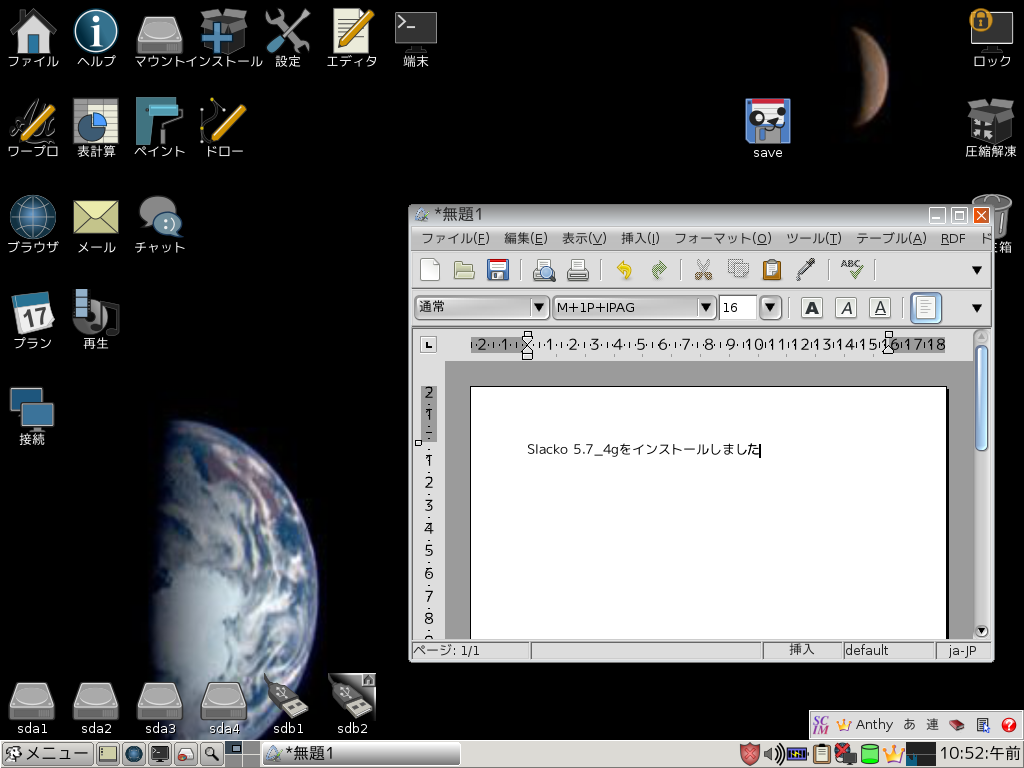Redo action with green arrow
Image resolution: width=1024 pixels, height=768 pixels.
pyautogui.click(x=659, y=269)
